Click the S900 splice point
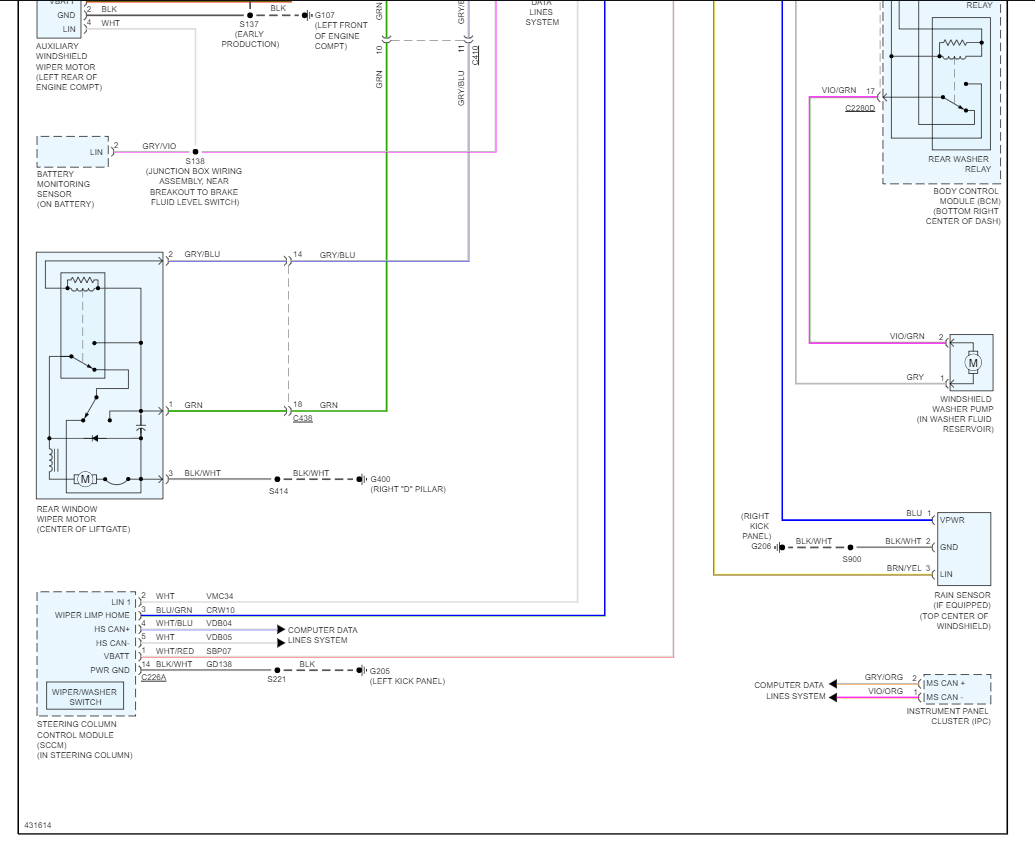Image resolution: width=1035 pixels, height=845 pixels. click(x=850, y=547)
